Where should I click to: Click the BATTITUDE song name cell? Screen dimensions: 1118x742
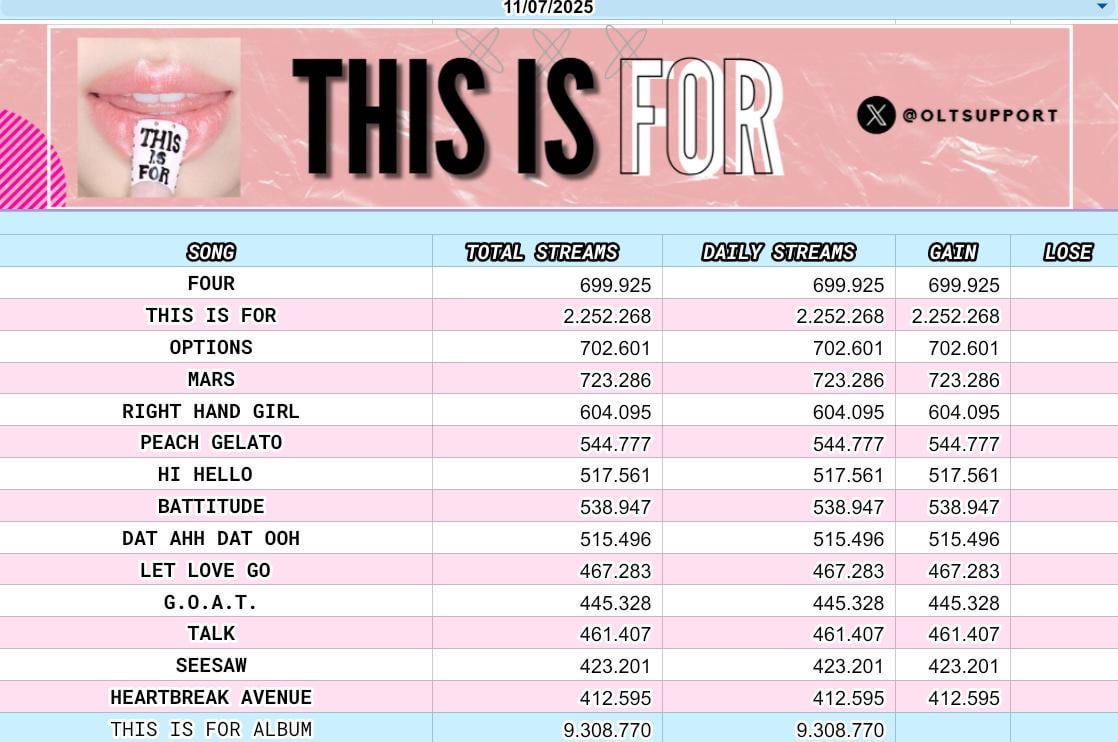(211, 507)
